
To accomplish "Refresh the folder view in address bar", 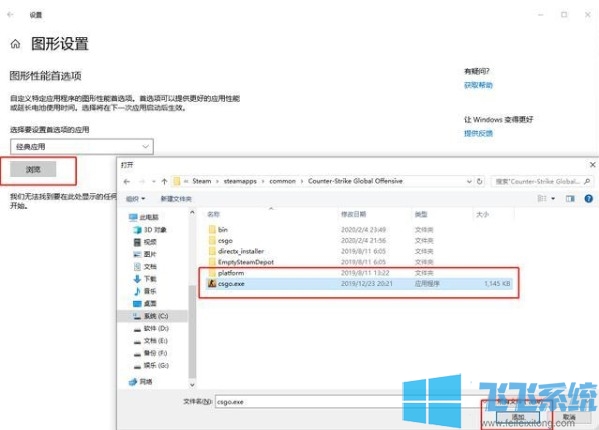I will 480,181.
